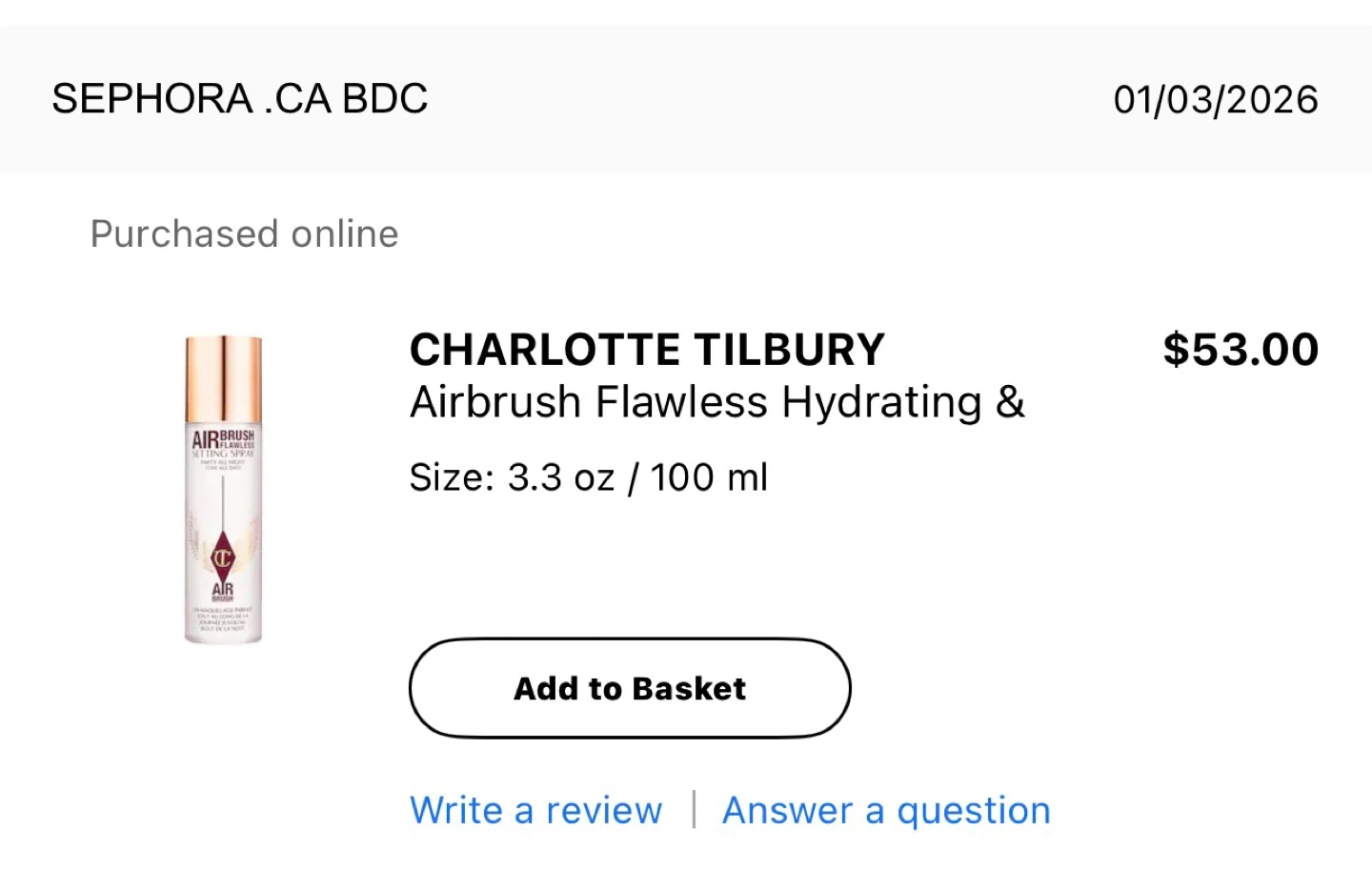Click the CHARLOTTE TILBURY brand name
The image size is (1372, 871).
tap(647, 350)
